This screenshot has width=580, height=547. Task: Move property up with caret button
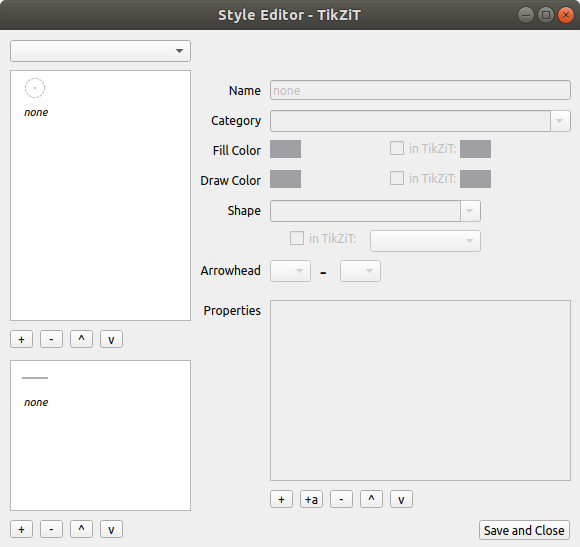[x=371, y=499]
